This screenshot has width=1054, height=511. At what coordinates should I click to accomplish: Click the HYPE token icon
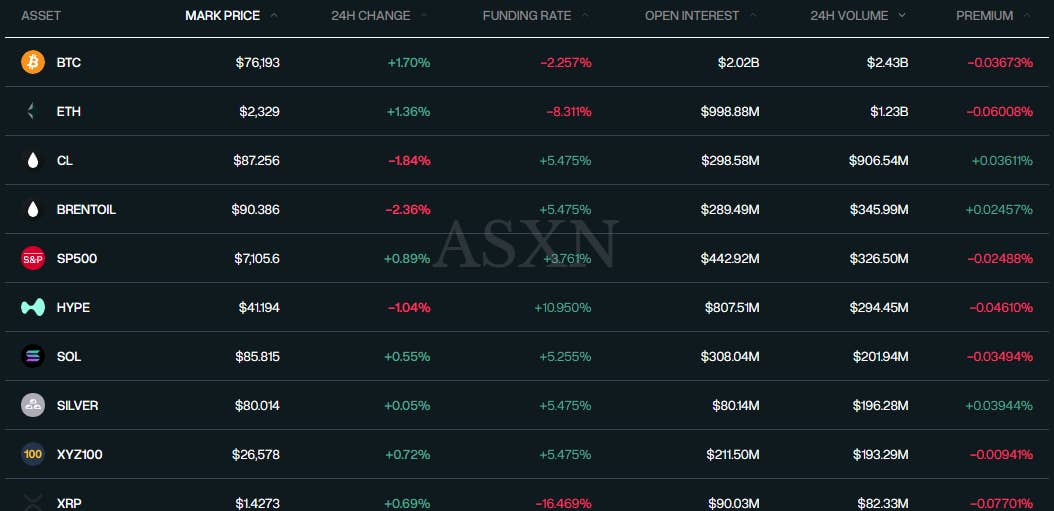click(x=33, y=307)
